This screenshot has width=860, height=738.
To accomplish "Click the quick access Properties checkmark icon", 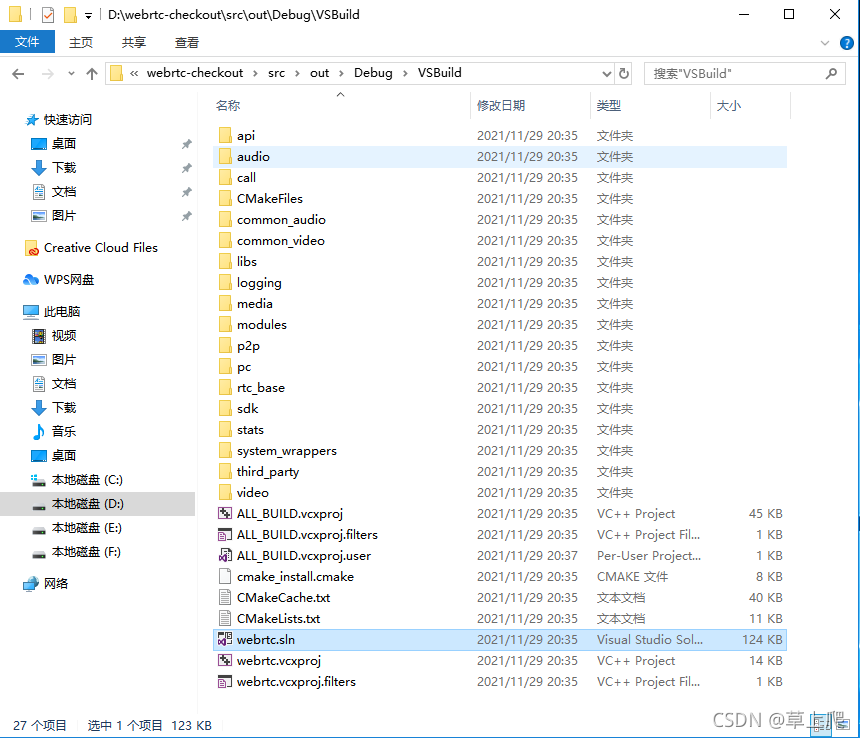I will pos(48,15).
